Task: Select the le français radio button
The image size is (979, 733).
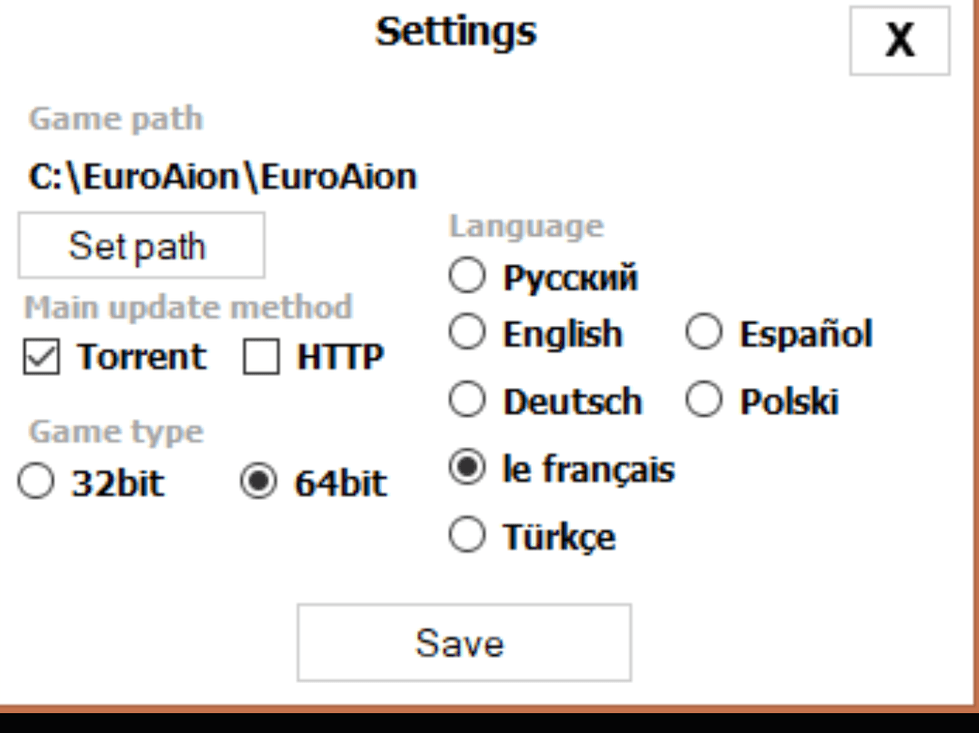Action: point(466,469)
